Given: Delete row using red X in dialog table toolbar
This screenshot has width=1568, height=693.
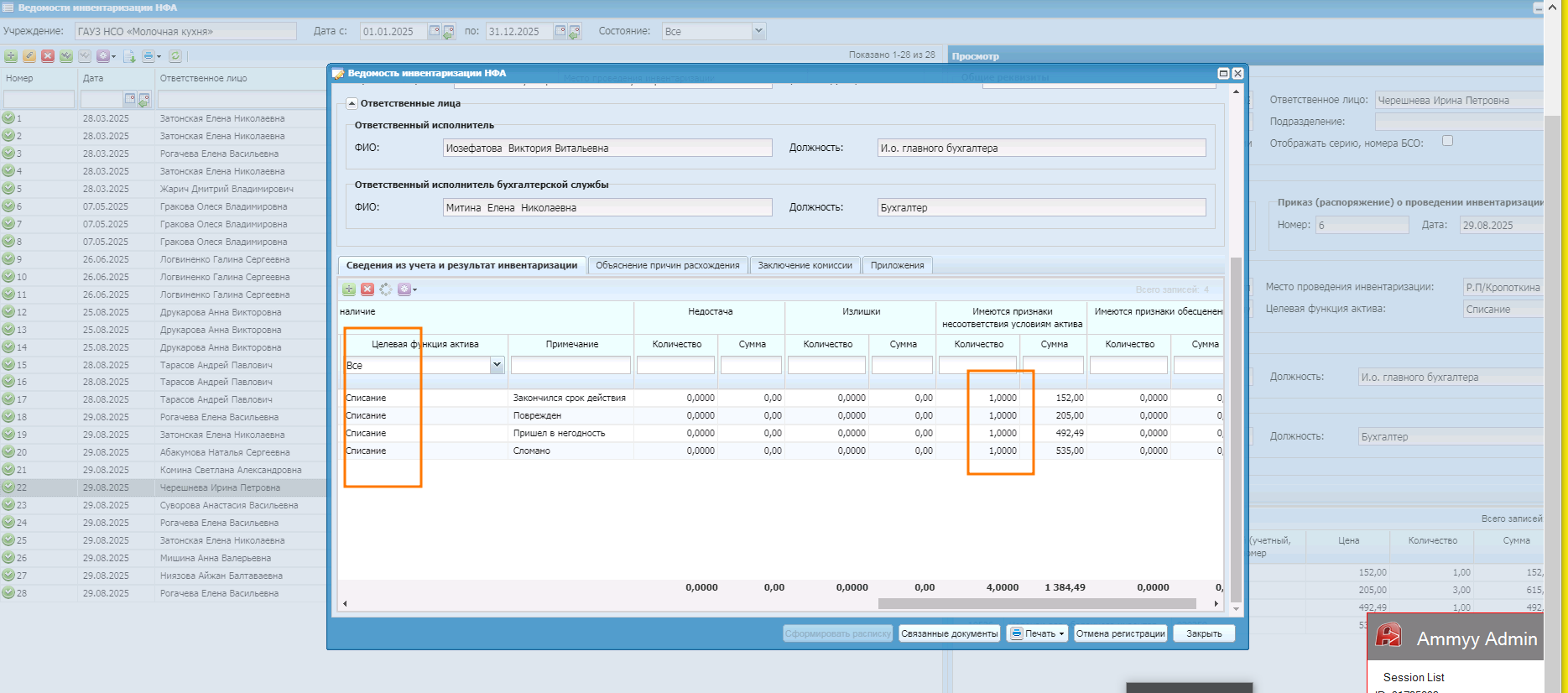Looking at the screenshot, I should pos(367,289).
